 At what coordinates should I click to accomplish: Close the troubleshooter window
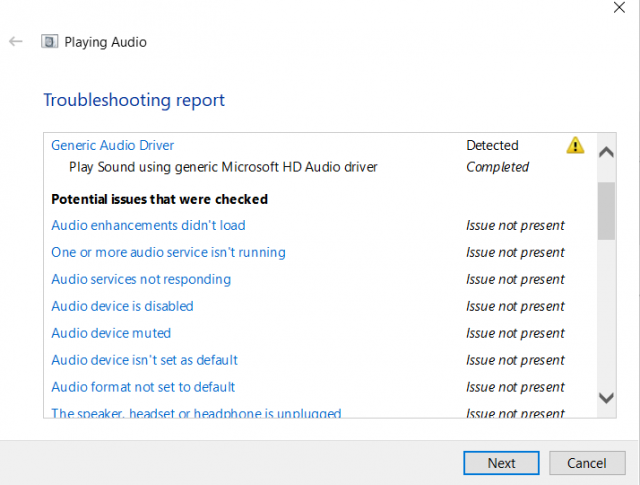(x=619, y=7)
